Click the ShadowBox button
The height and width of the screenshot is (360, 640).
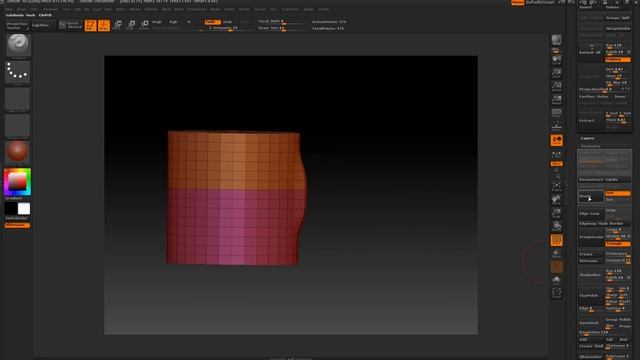coord(591,275)
